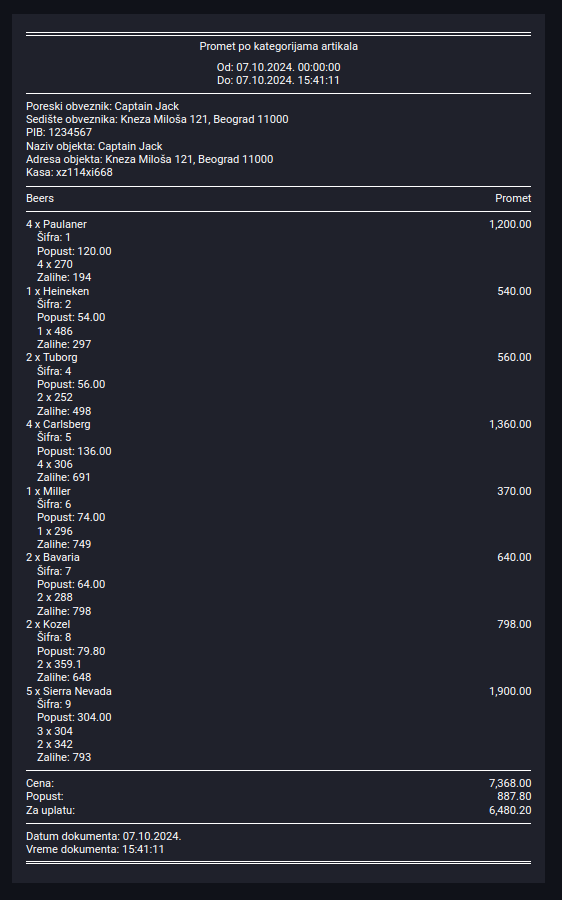
Task: Select the Popust total 887.80
Action: point(514,797)
